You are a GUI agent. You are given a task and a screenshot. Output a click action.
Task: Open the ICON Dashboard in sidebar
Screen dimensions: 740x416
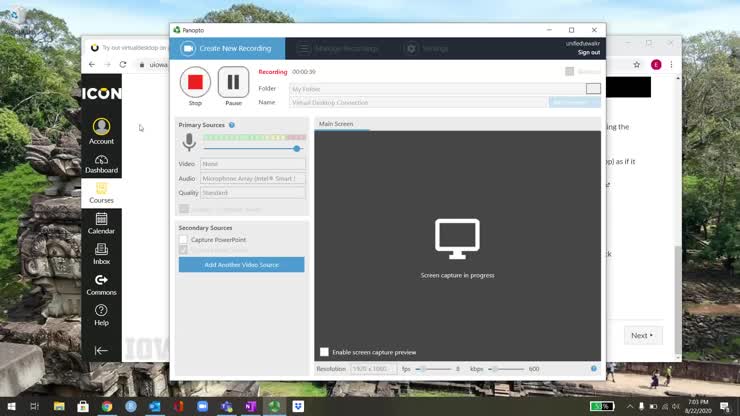click(101, 164)
